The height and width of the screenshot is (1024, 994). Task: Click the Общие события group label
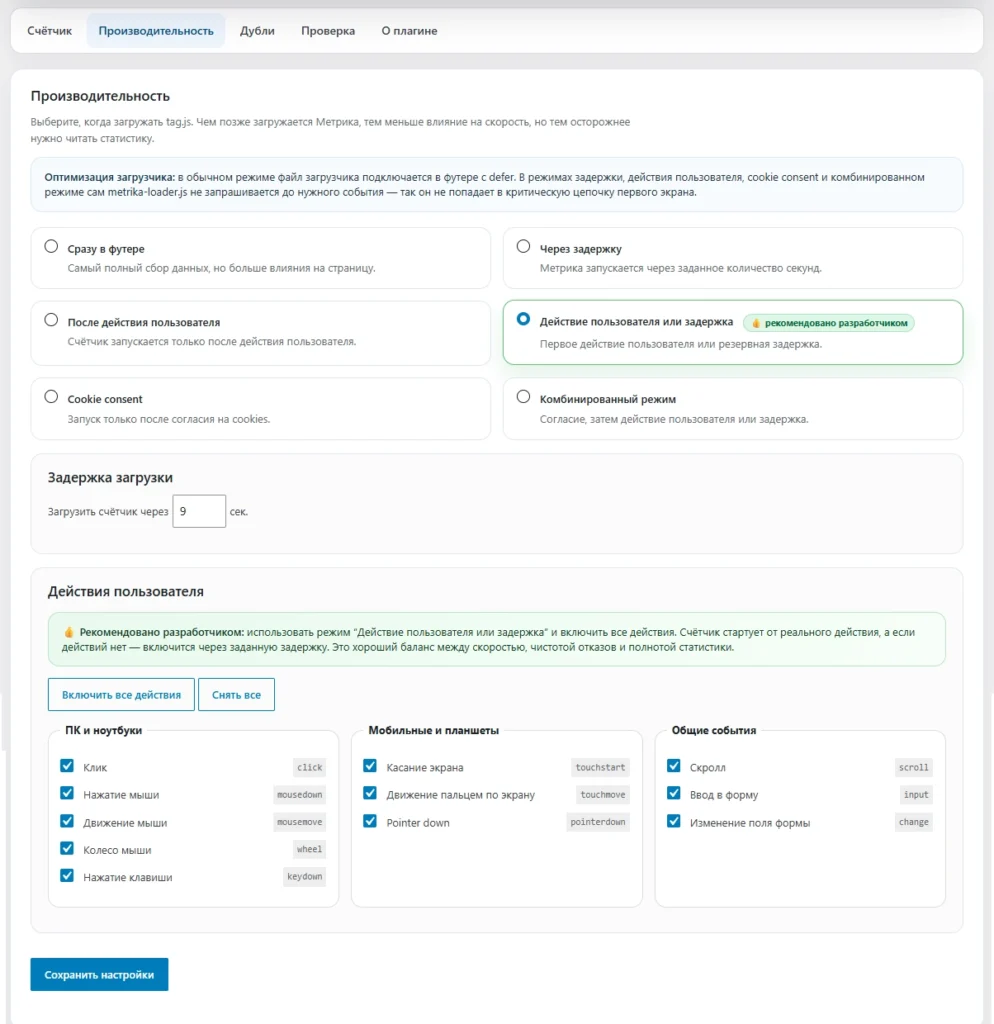point(714,730)
